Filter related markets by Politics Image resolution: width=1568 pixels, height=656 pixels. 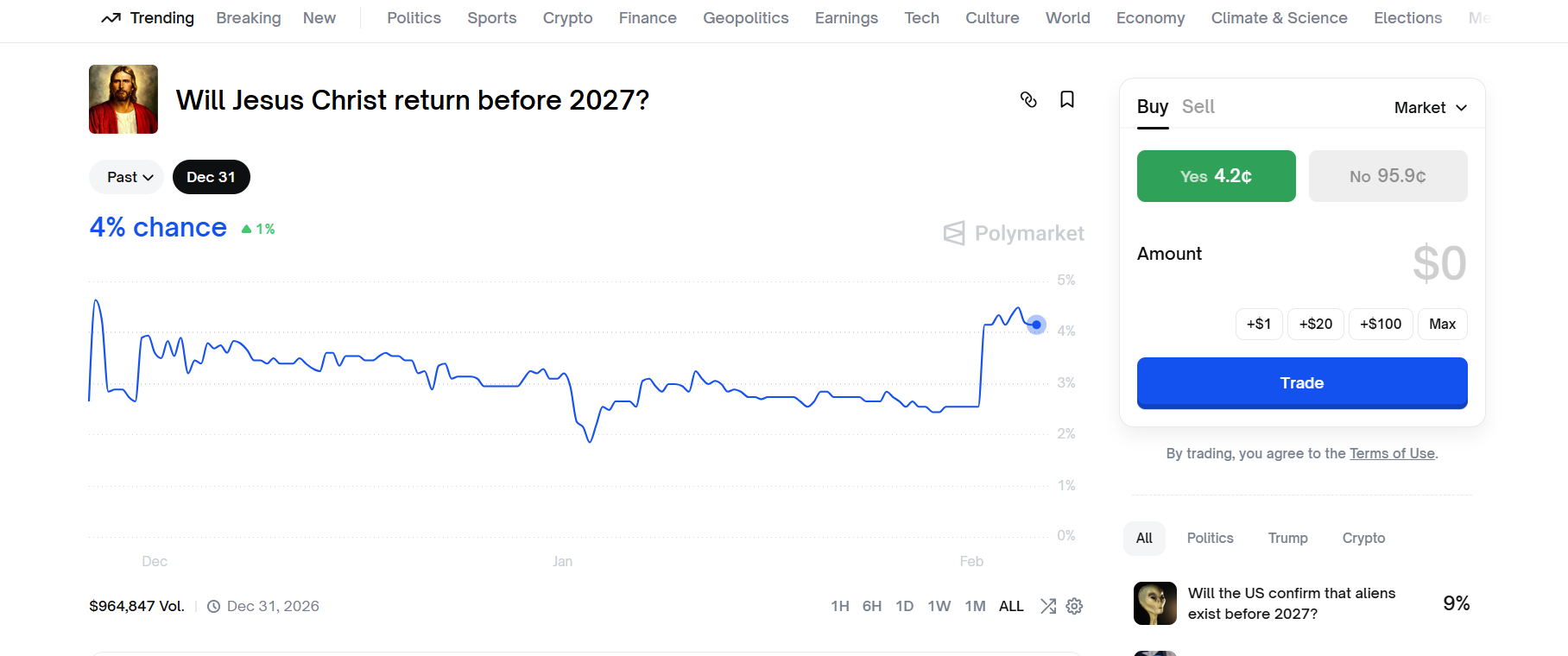[1210, 538]
